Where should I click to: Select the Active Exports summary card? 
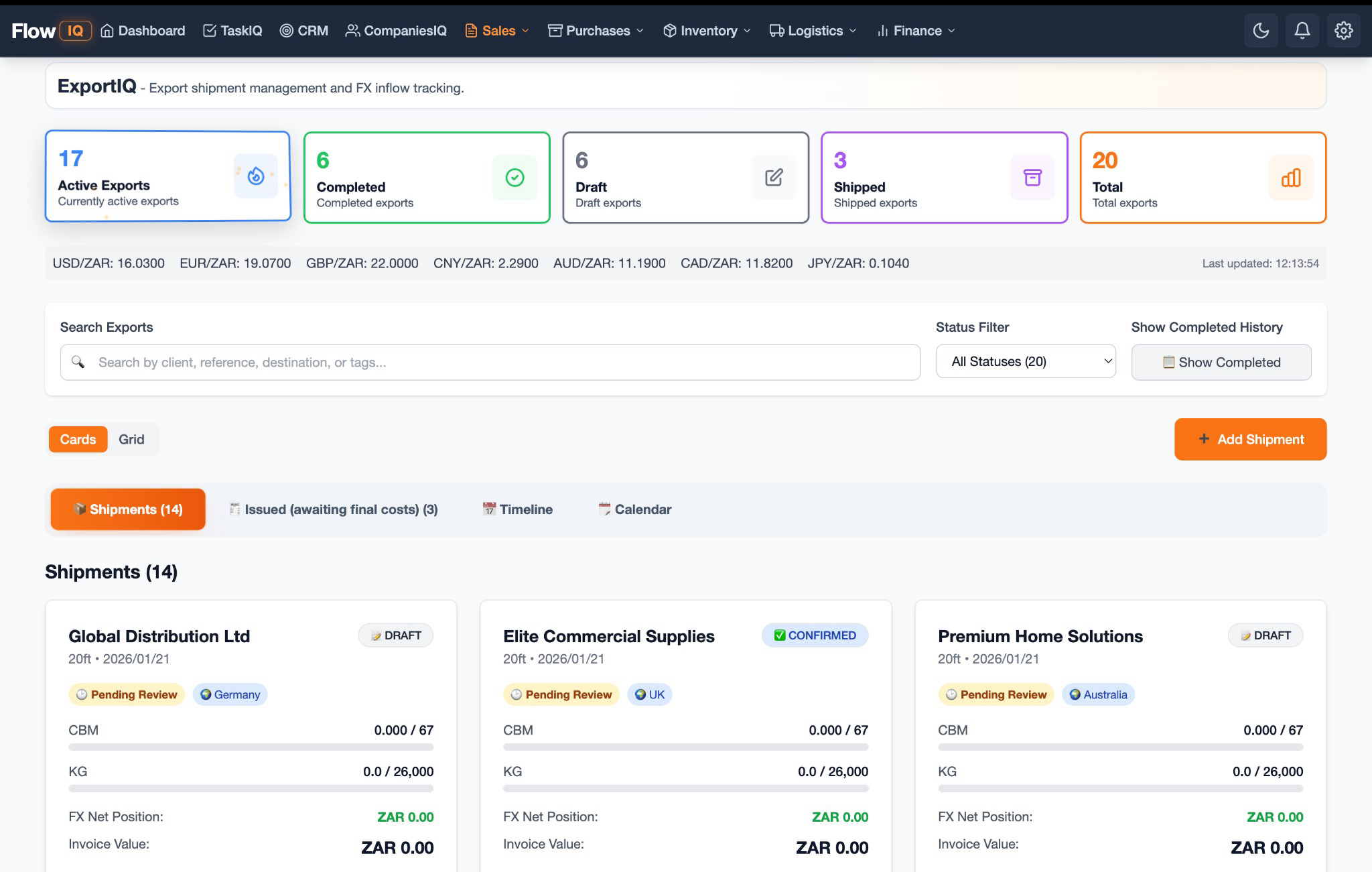(167, 176)
